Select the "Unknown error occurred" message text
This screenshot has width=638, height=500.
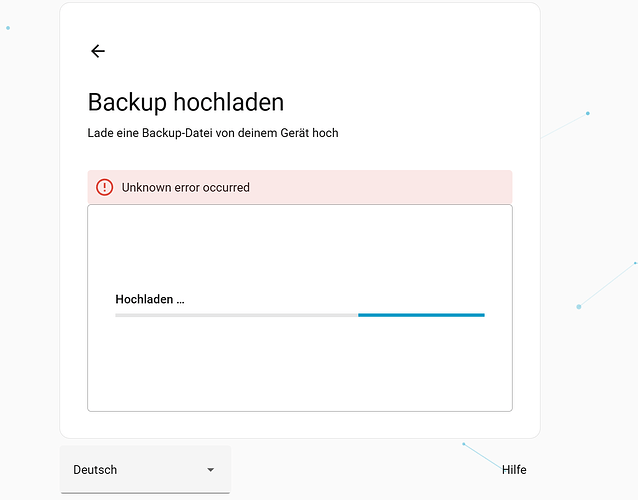coord(186,187)
